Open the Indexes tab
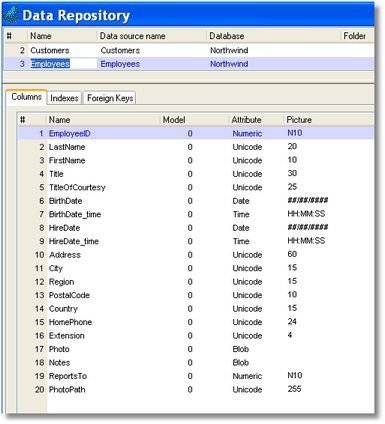The height and width of the screenshot is (424, 385). click(64, 98)
